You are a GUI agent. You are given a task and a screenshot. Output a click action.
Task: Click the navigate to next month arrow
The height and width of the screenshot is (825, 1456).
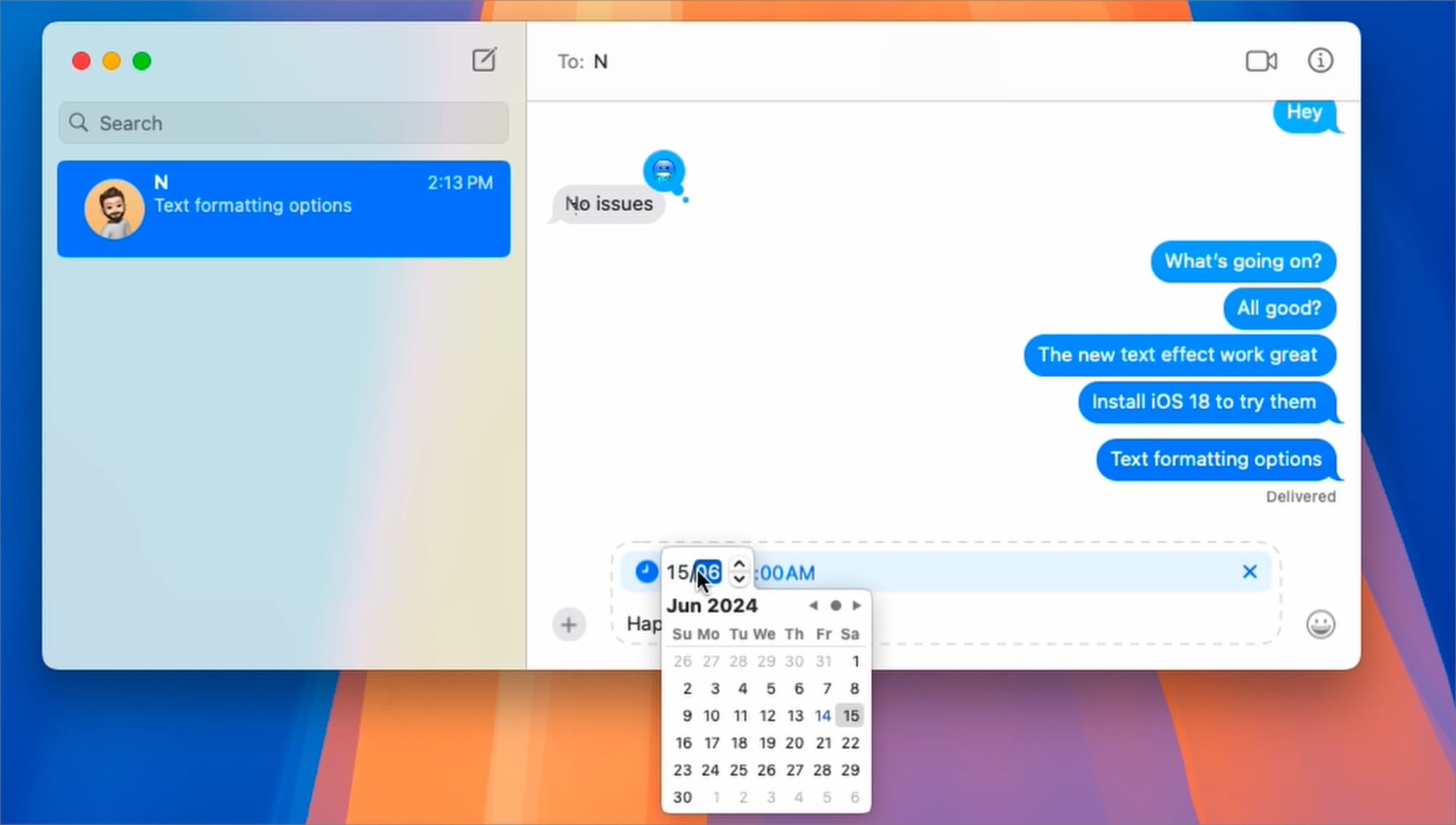pyautogui.click(x=858, y=605)
